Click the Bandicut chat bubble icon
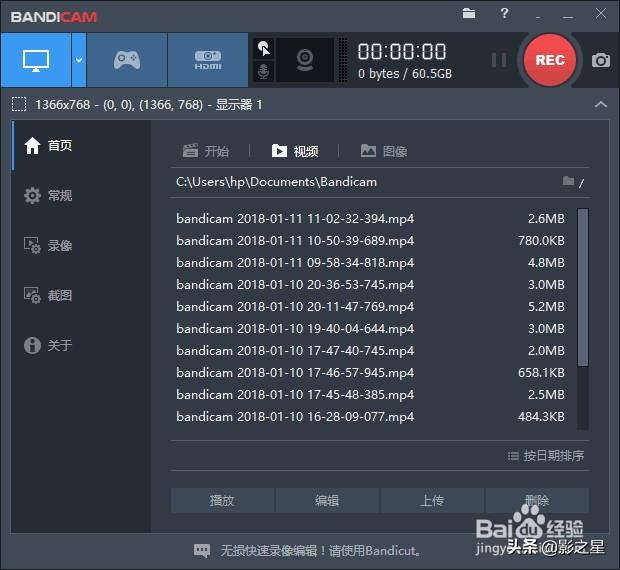620x570 pixels. point(202,550)
